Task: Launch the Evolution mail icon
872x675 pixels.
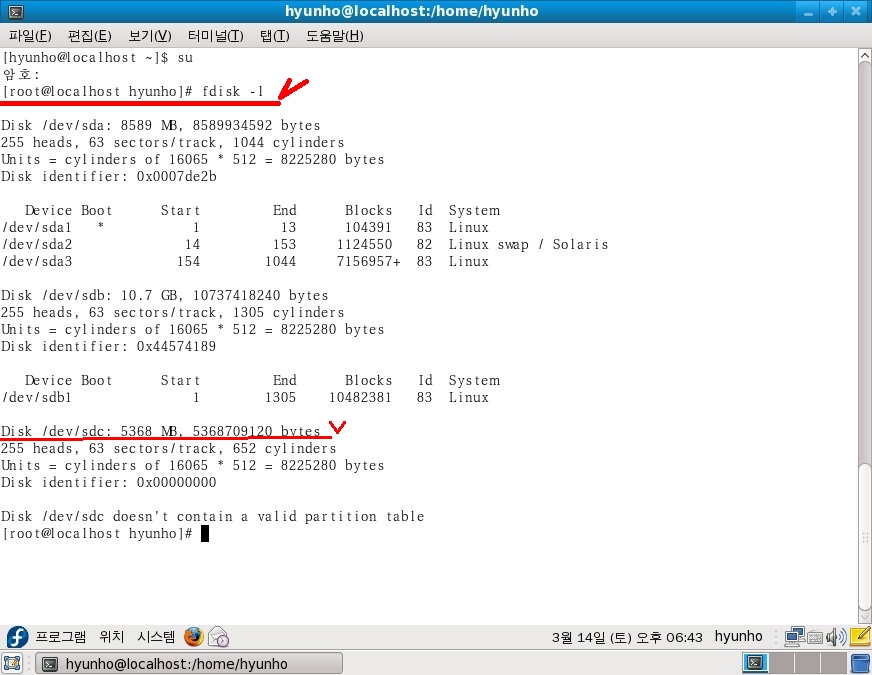Action: point(219,637)
